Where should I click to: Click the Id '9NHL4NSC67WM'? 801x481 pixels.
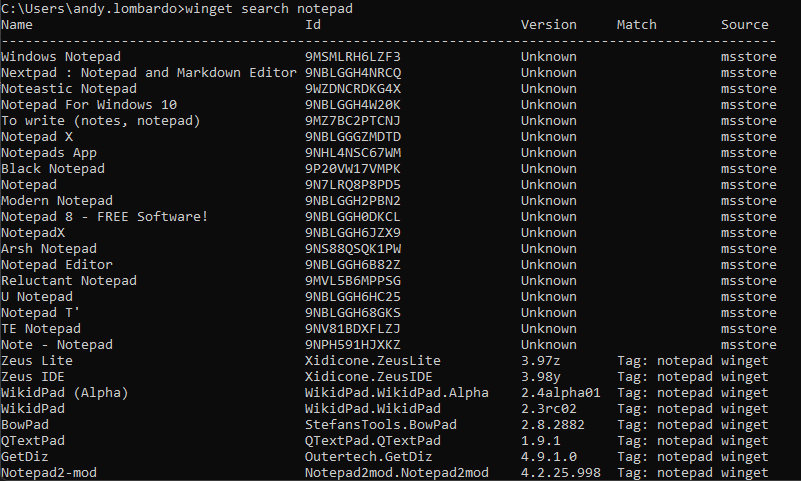click(353, 153)
